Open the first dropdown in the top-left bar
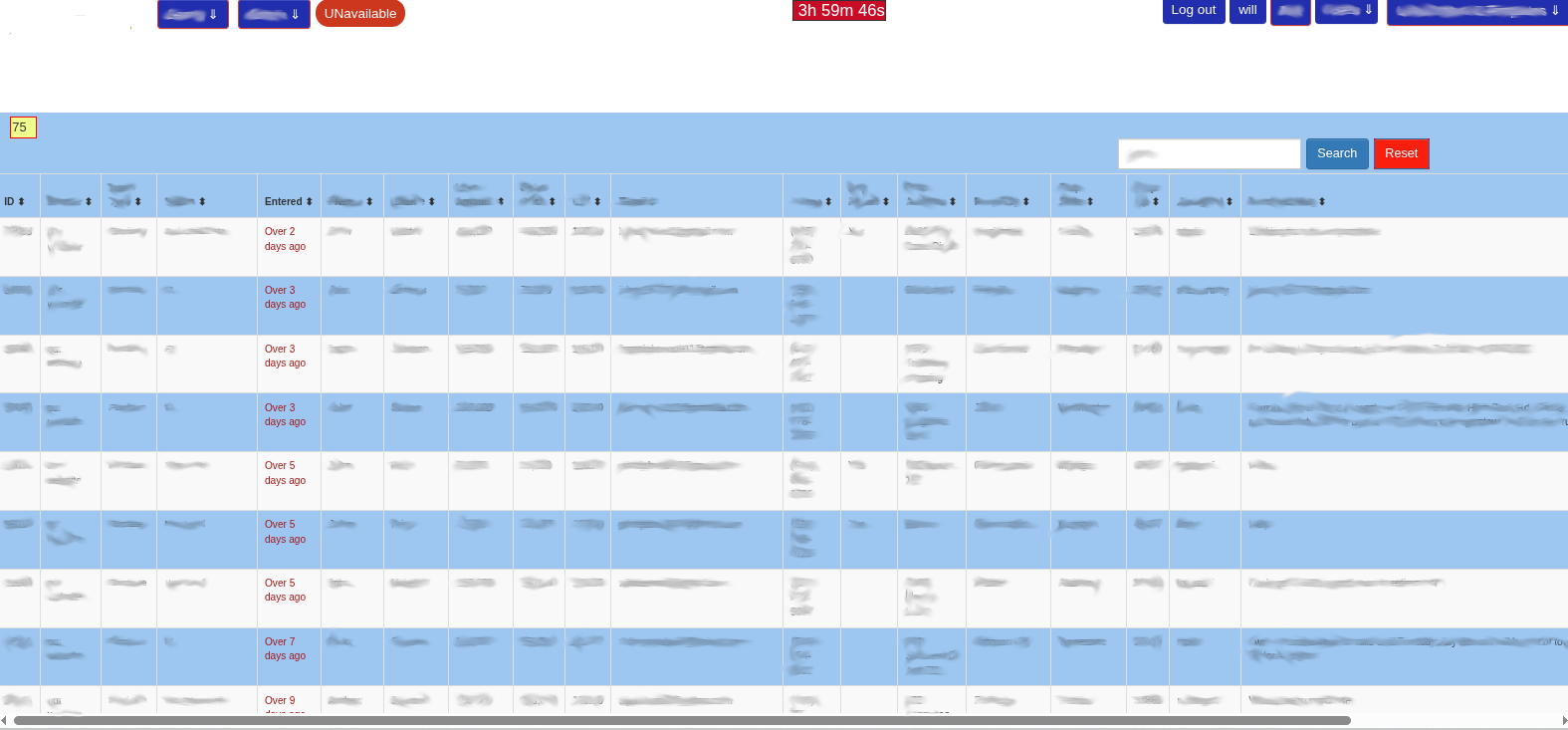Viewport: 1568px width, 730px height. point(193,14)
